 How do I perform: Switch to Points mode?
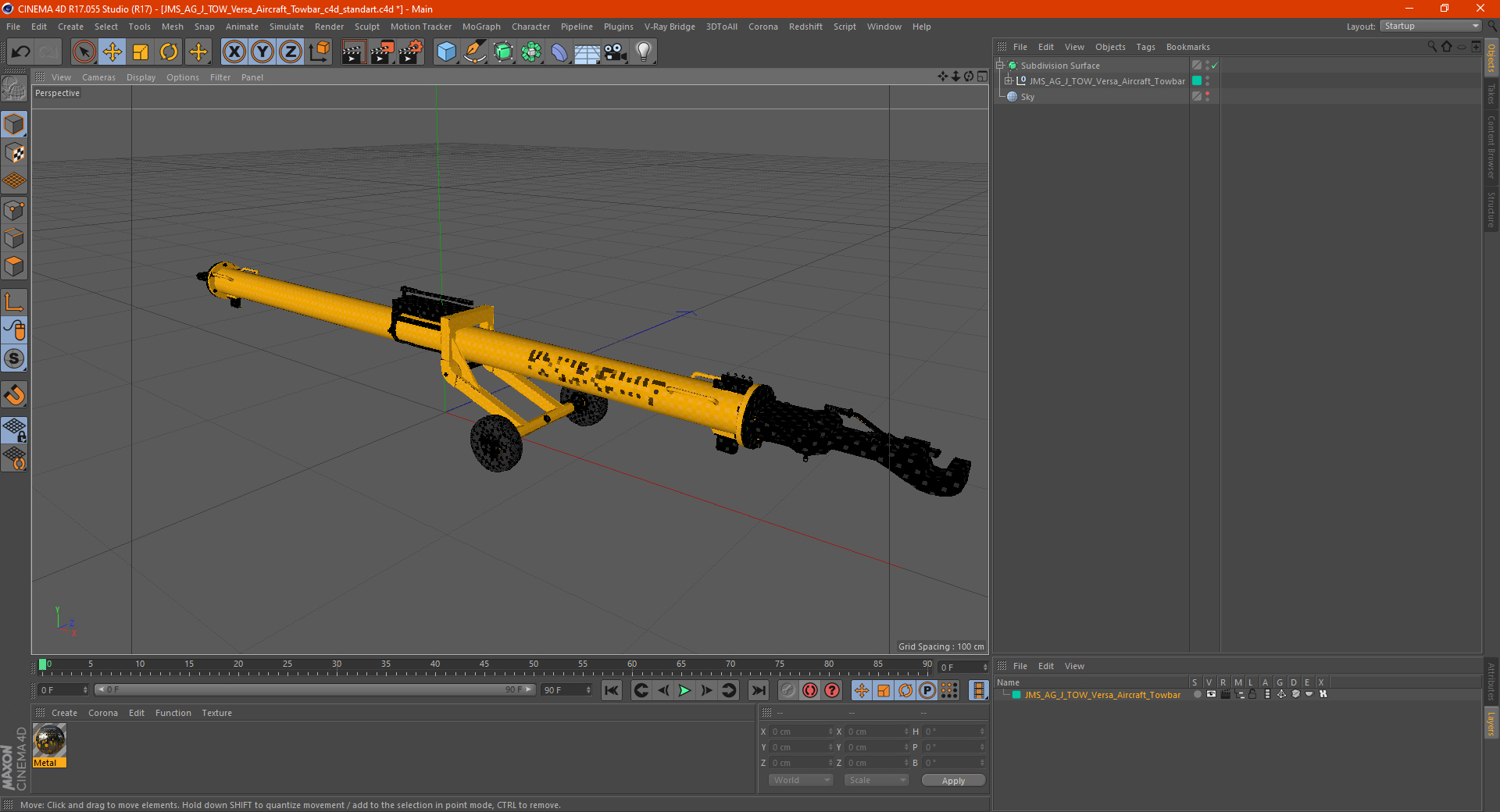pyautogui.click(x=14, y=210)
